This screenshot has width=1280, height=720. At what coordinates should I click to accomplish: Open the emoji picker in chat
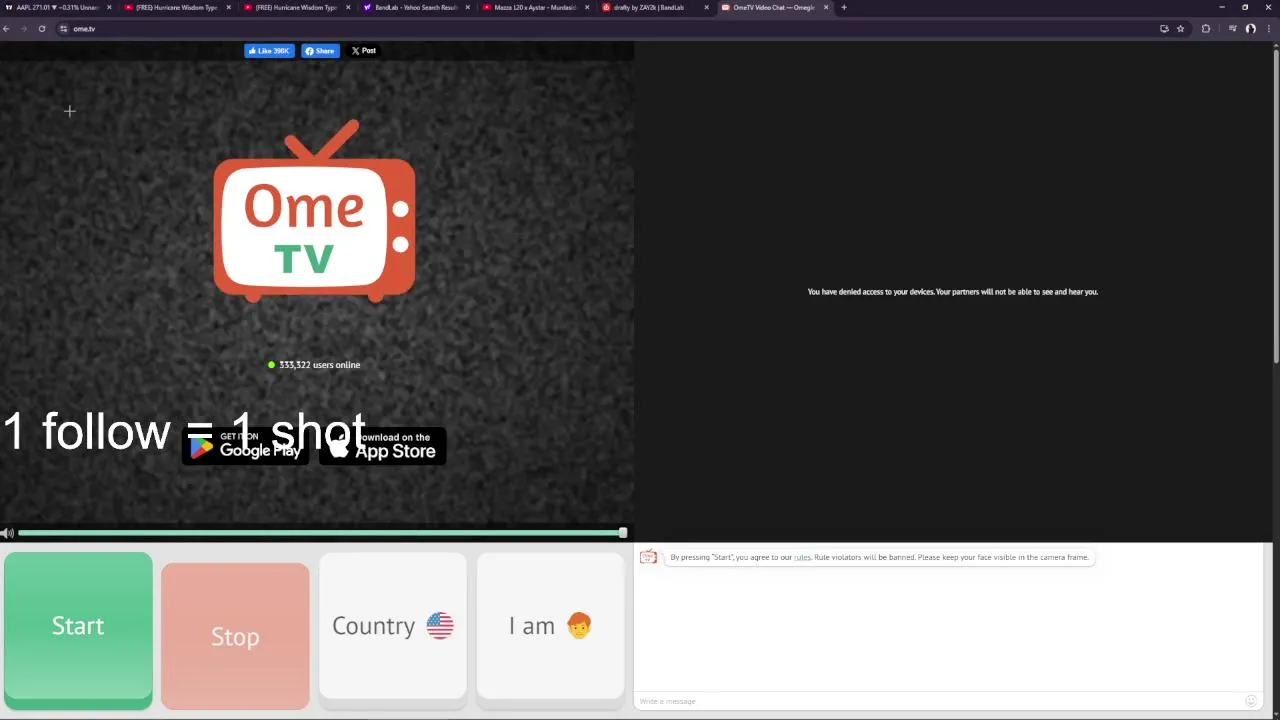point(1251,701)
